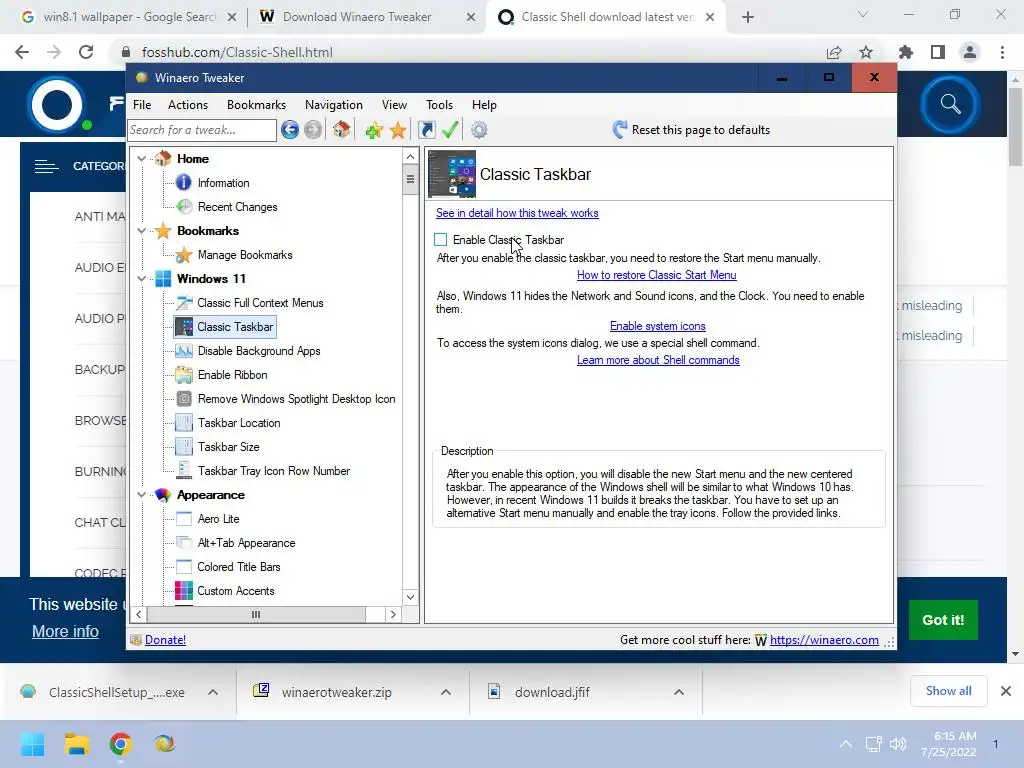Click the forward navigation arrow in Winaero toolbar

coord(313,130)
